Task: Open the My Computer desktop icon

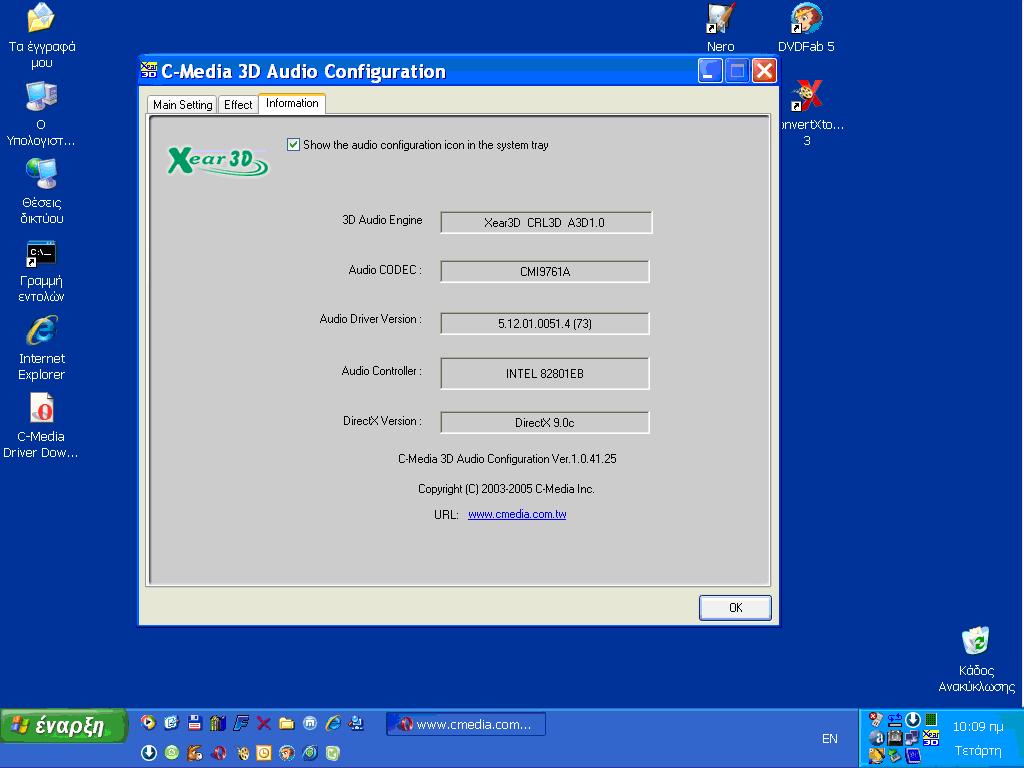Action: tap(41, 114)
